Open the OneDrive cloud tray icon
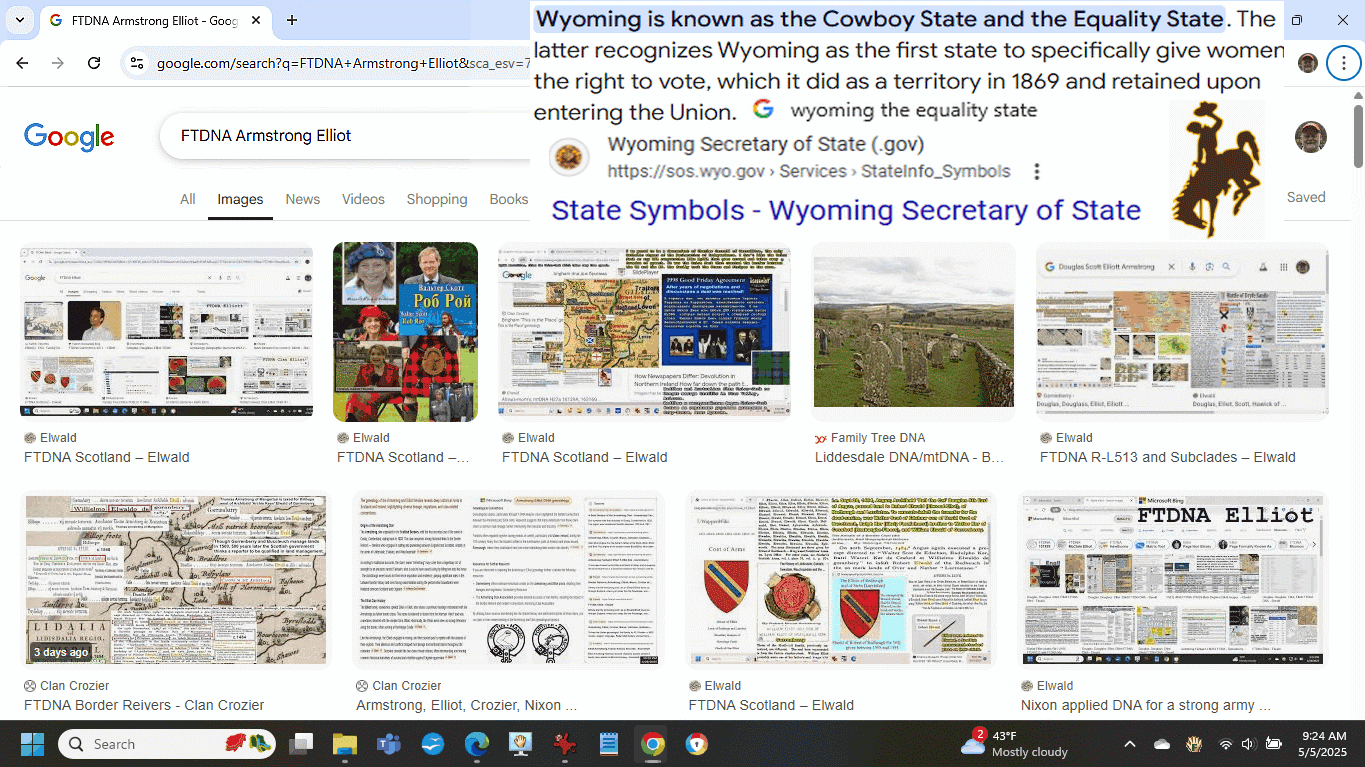This screenshot has height=767, width=1365. (1162, 744)
